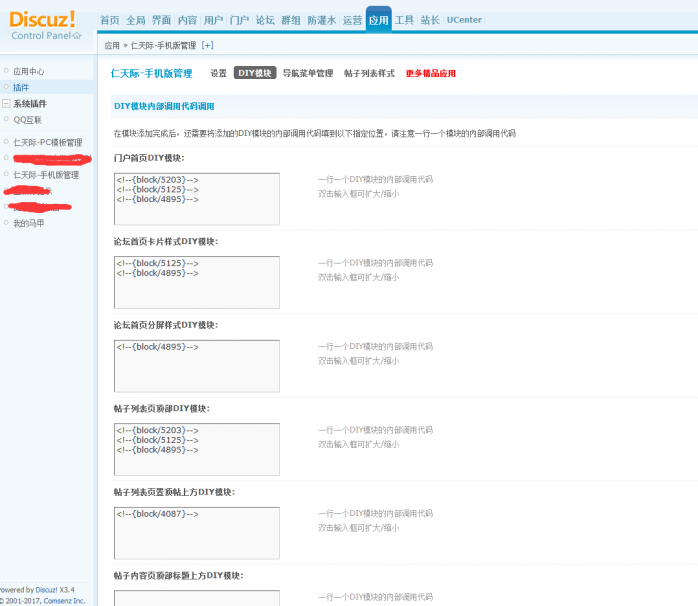
Task: Open the 站长 top menu
Action: (x=430, y=20)
